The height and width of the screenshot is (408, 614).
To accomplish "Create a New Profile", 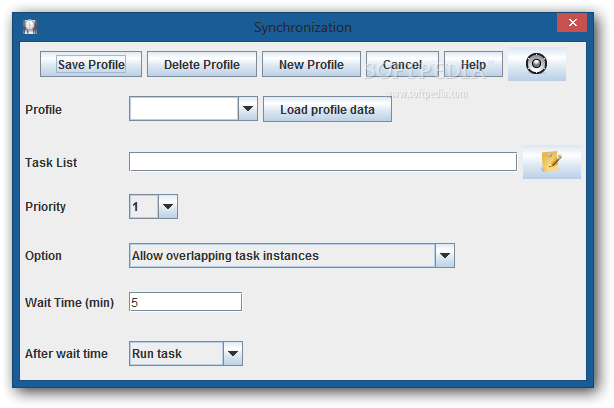I will point(311,64).
